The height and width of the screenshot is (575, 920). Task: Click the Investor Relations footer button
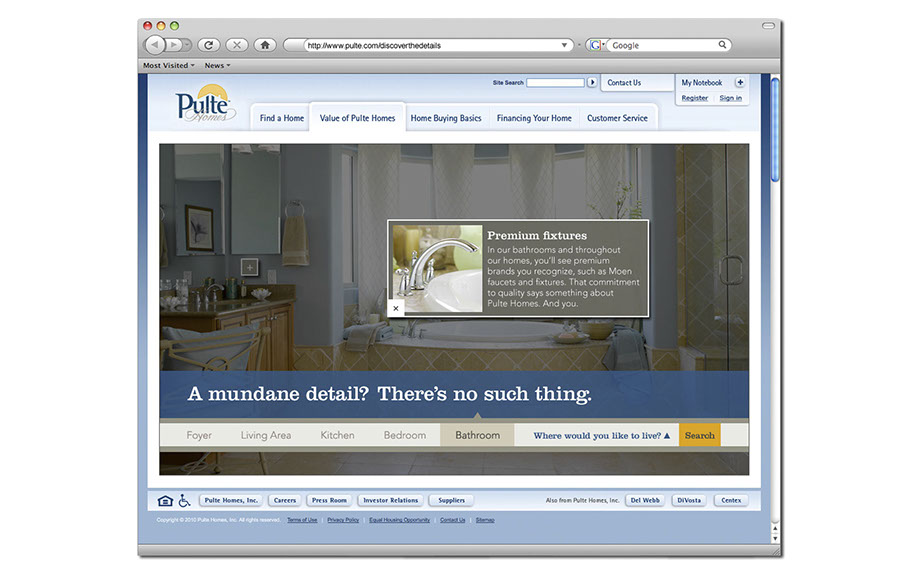[390, 500]
